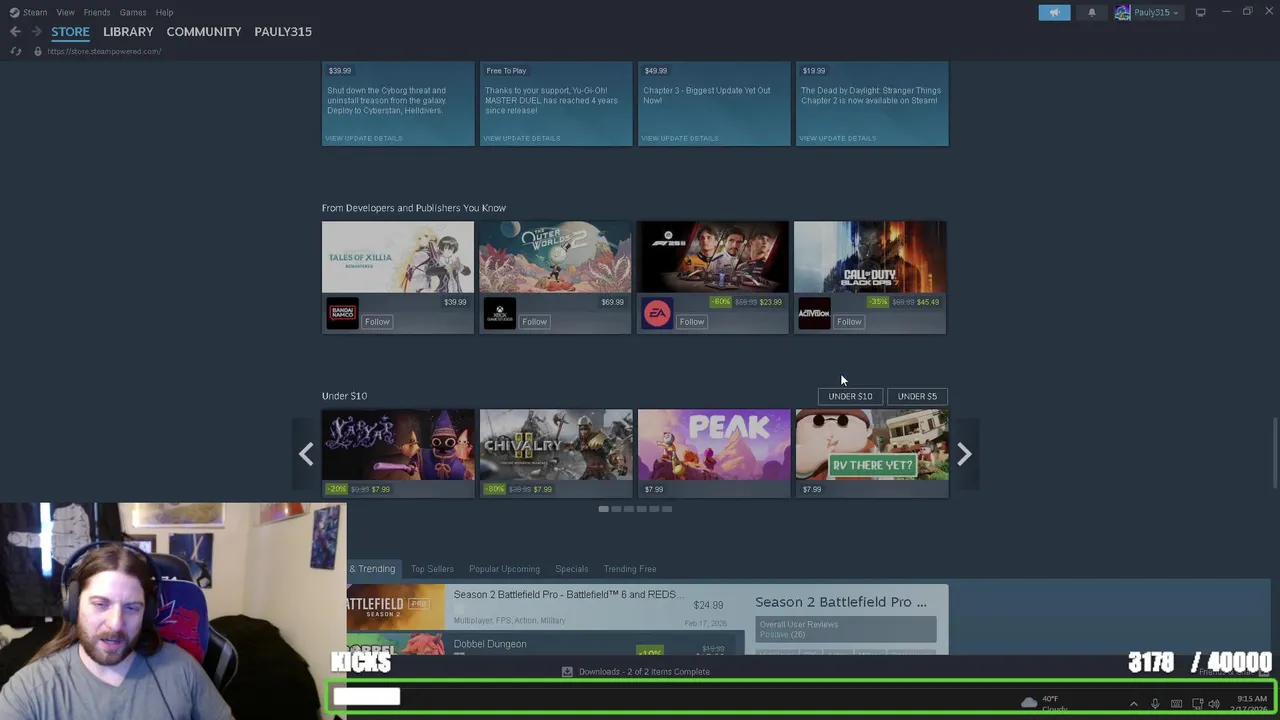Image resolution: width=1280 pixels, height=720 pixels.
Task: Open Tales of Xillia Remastered capsule
Action: click(x=398, y=257)
